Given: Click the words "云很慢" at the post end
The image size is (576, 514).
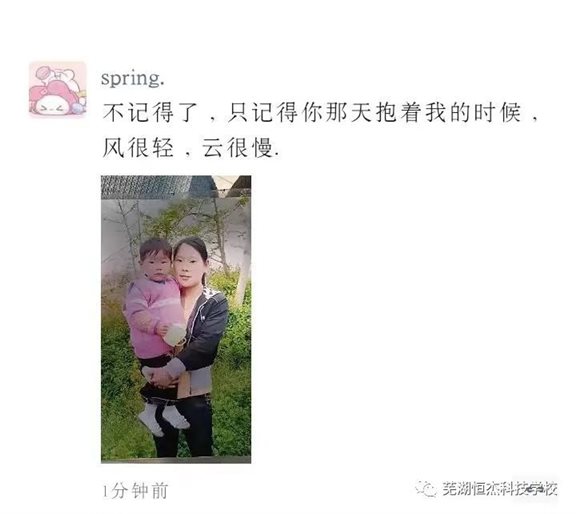Looking at the screenshot, I should click(x=237, y=148).
